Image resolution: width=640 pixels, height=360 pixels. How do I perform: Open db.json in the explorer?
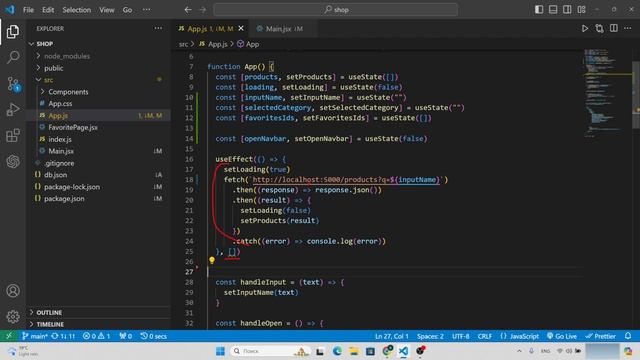pyautogui.click(x=55, y=175)
